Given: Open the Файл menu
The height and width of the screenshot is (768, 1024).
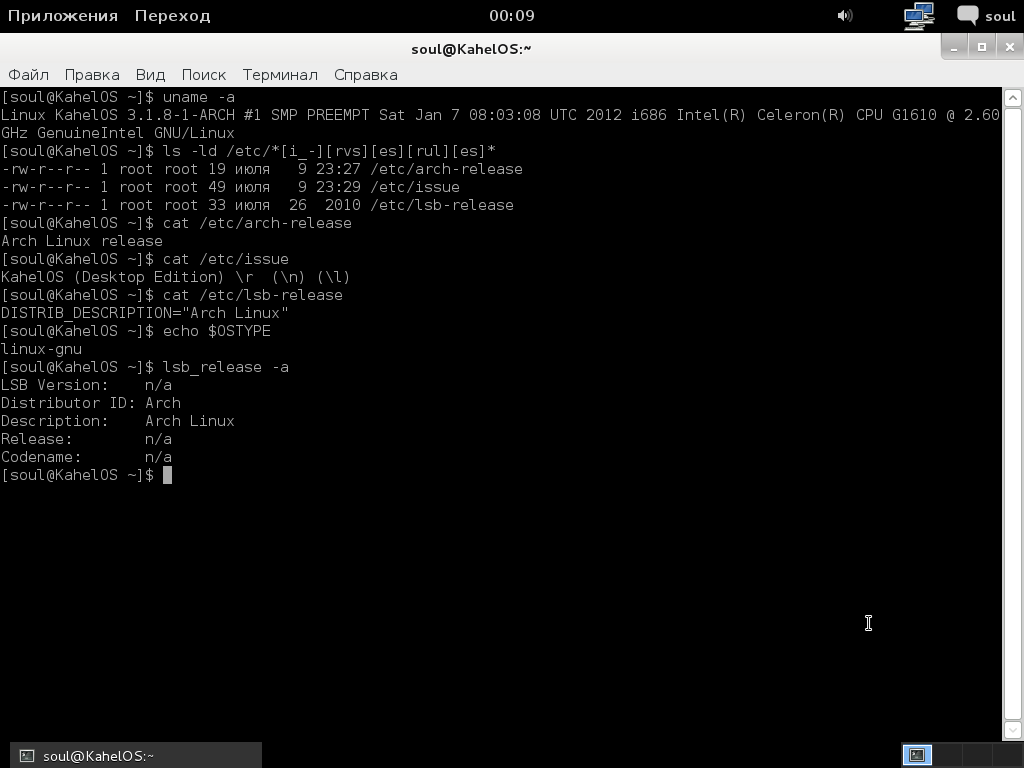Looking at the screenshot, I should click(x=28, y=75).
